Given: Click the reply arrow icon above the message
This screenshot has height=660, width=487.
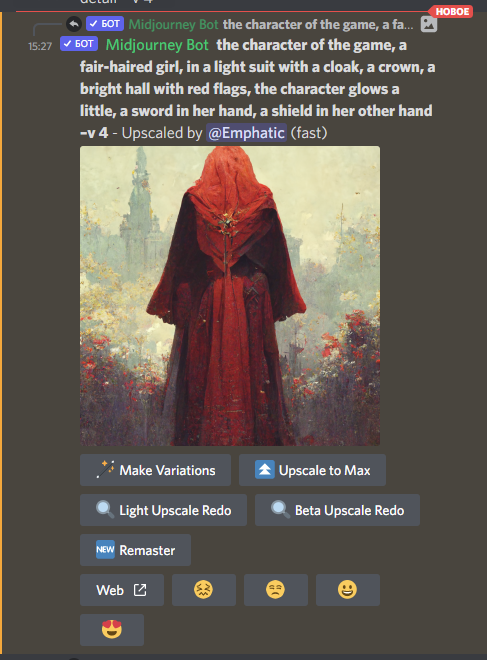Looking at the screenshot, I should click(x=74, y=24).
